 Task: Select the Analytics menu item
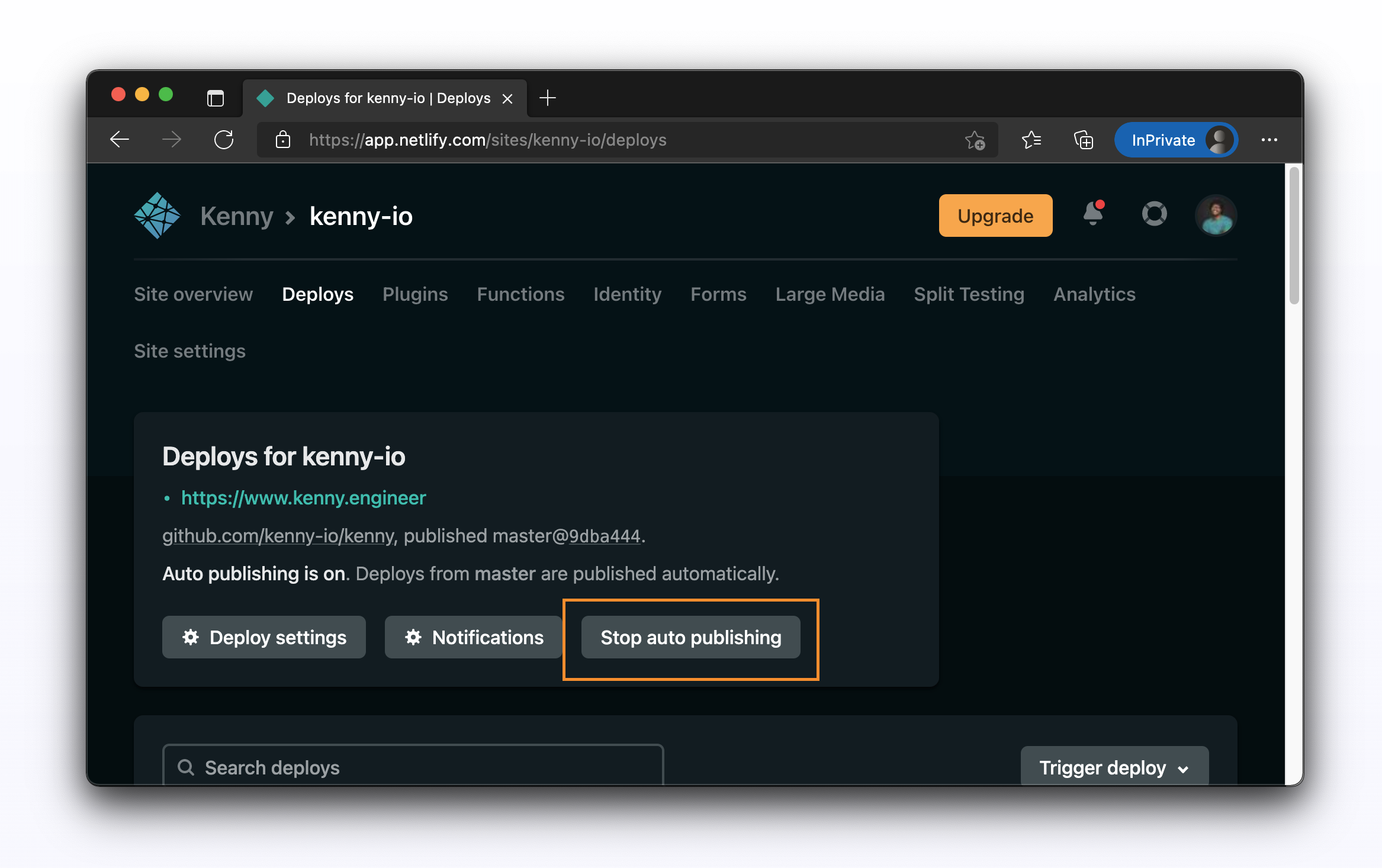[1094, 294]
